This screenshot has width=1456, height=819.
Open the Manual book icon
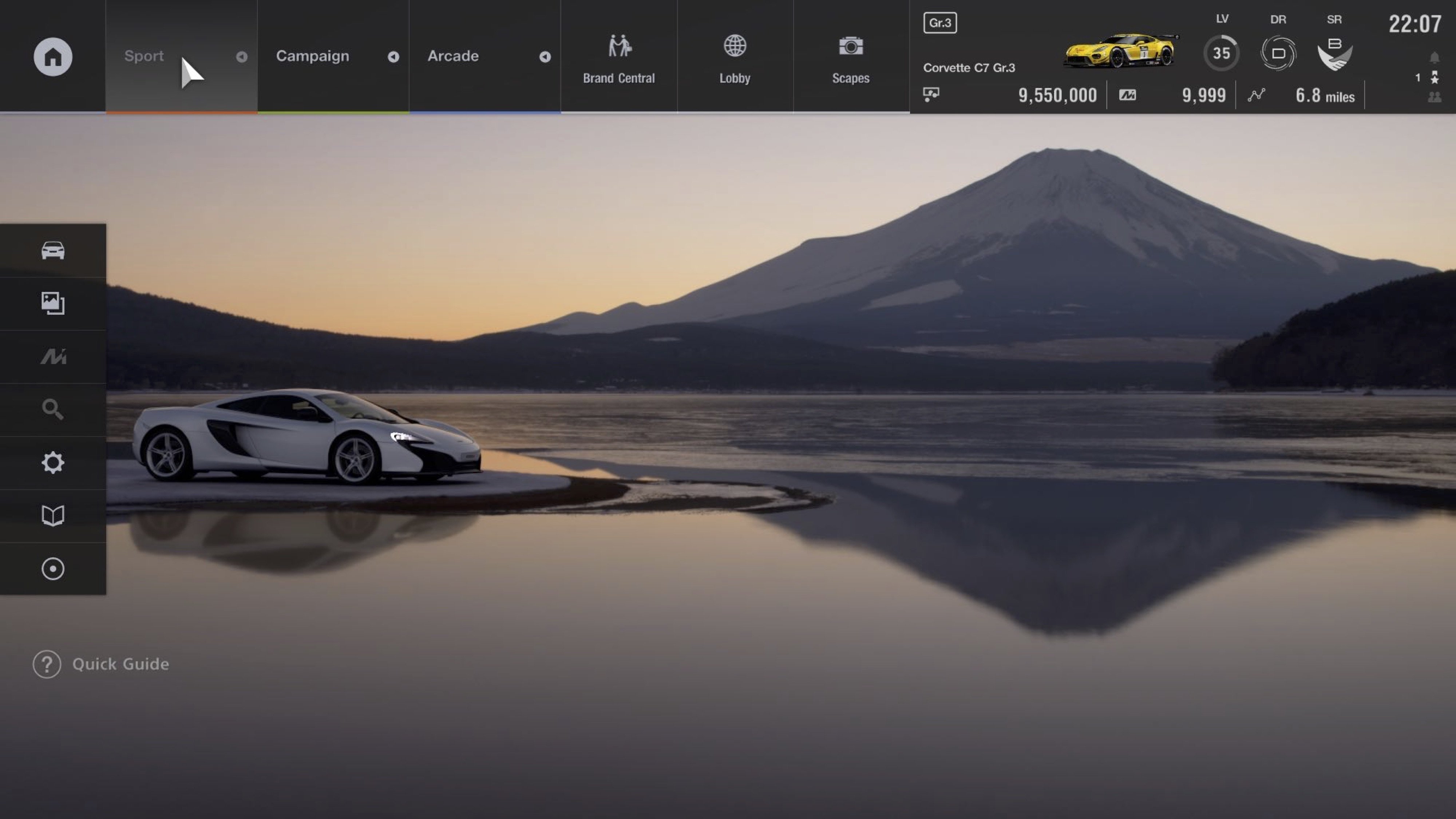52,515
